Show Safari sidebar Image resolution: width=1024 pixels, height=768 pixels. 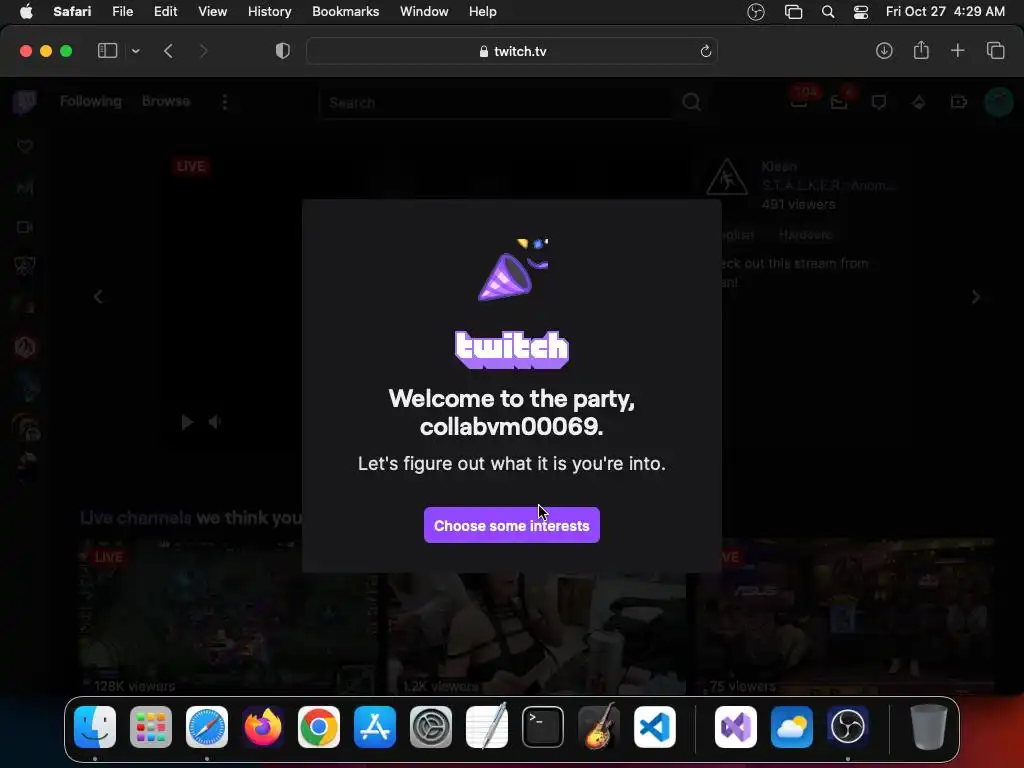107,51
